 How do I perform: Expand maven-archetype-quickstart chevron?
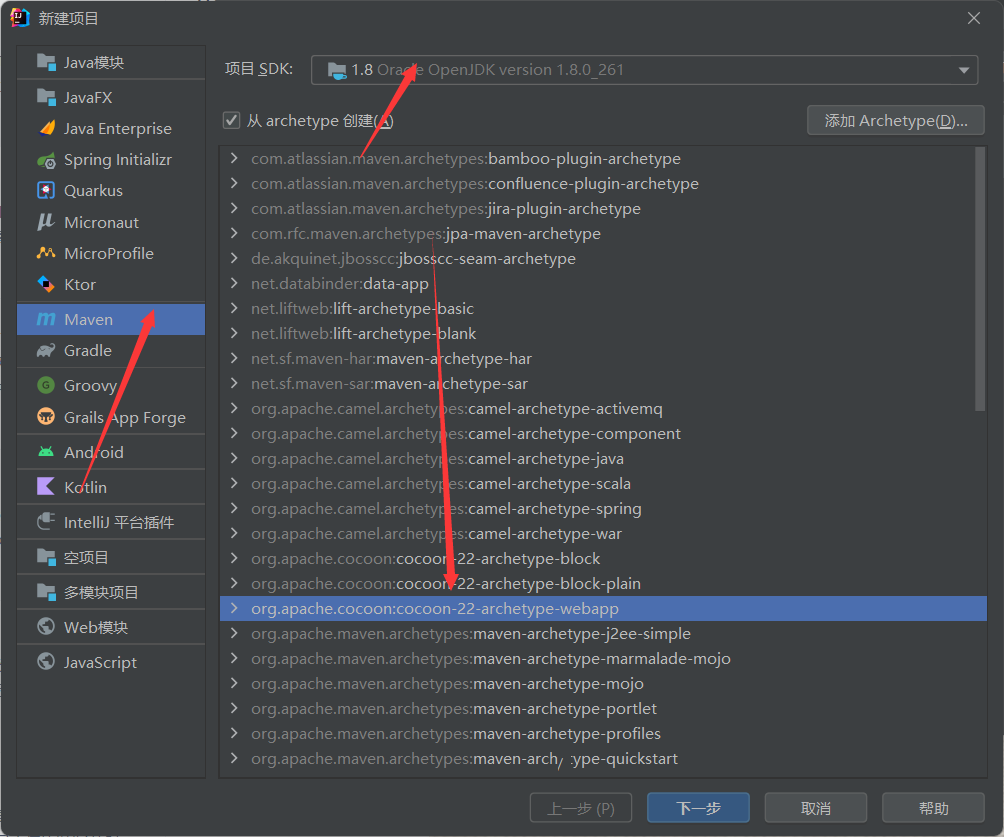pyautogui.click(x=234, y=758)
